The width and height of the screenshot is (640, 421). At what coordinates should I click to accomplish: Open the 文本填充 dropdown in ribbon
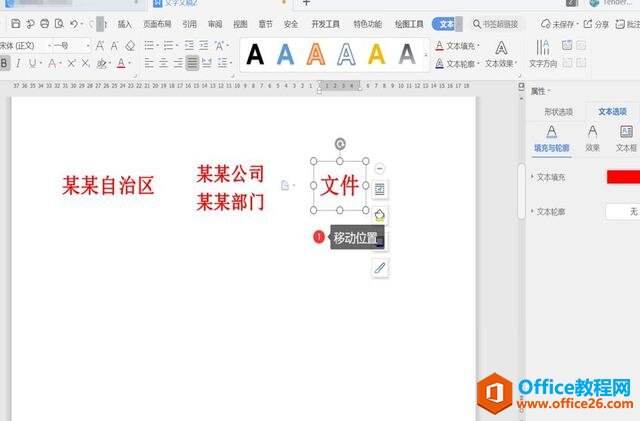[460, 45]
